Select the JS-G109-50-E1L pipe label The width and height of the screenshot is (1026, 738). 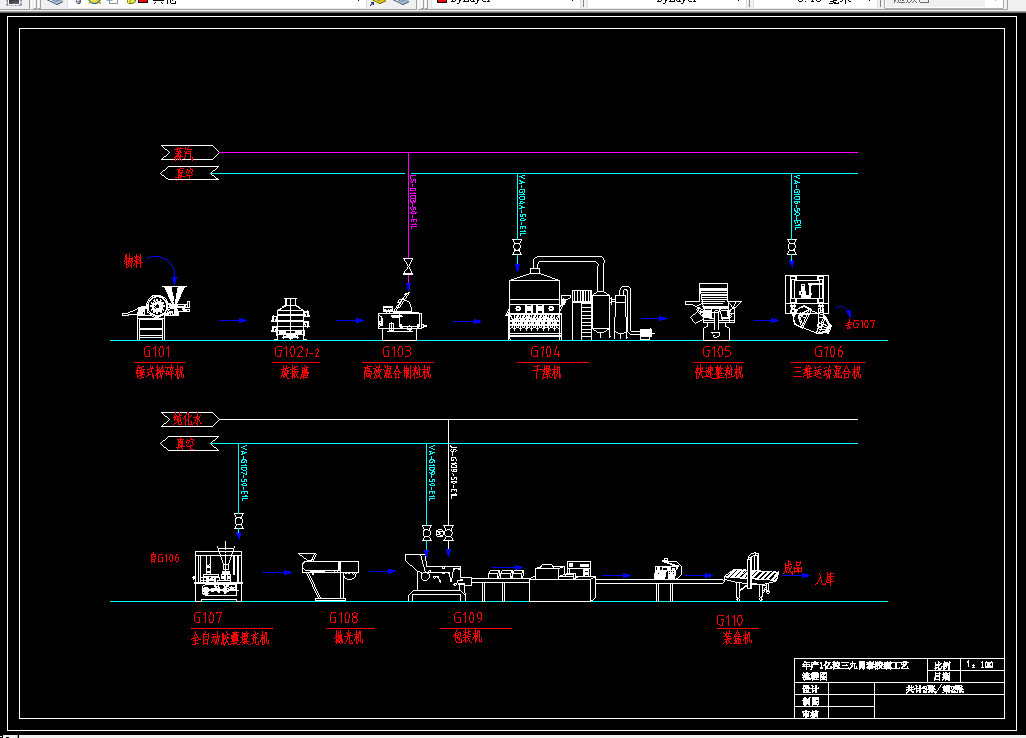tap(453, 472)
